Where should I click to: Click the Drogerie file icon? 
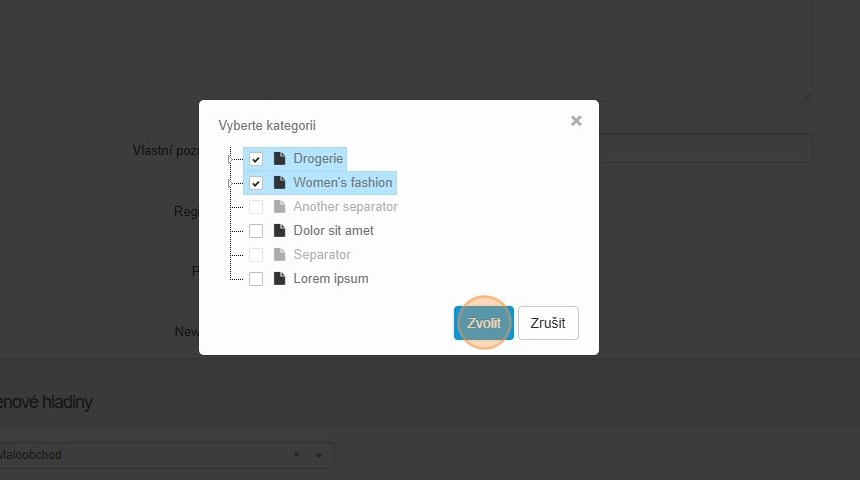[280, 159]
